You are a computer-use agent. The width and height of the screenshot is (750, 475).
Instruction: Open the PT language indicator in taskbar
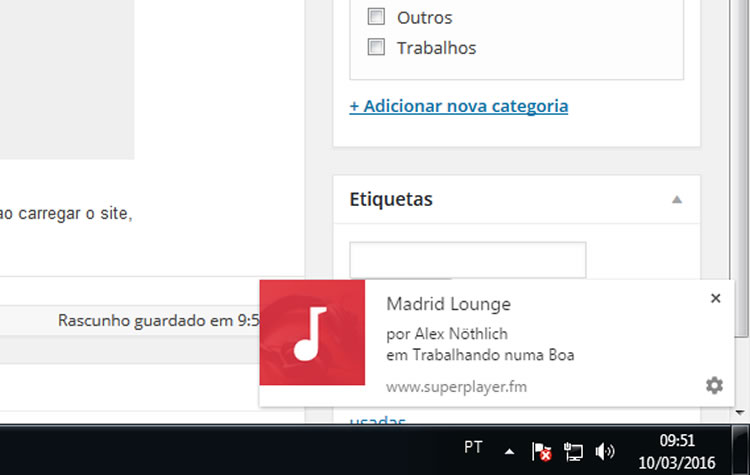474,447
